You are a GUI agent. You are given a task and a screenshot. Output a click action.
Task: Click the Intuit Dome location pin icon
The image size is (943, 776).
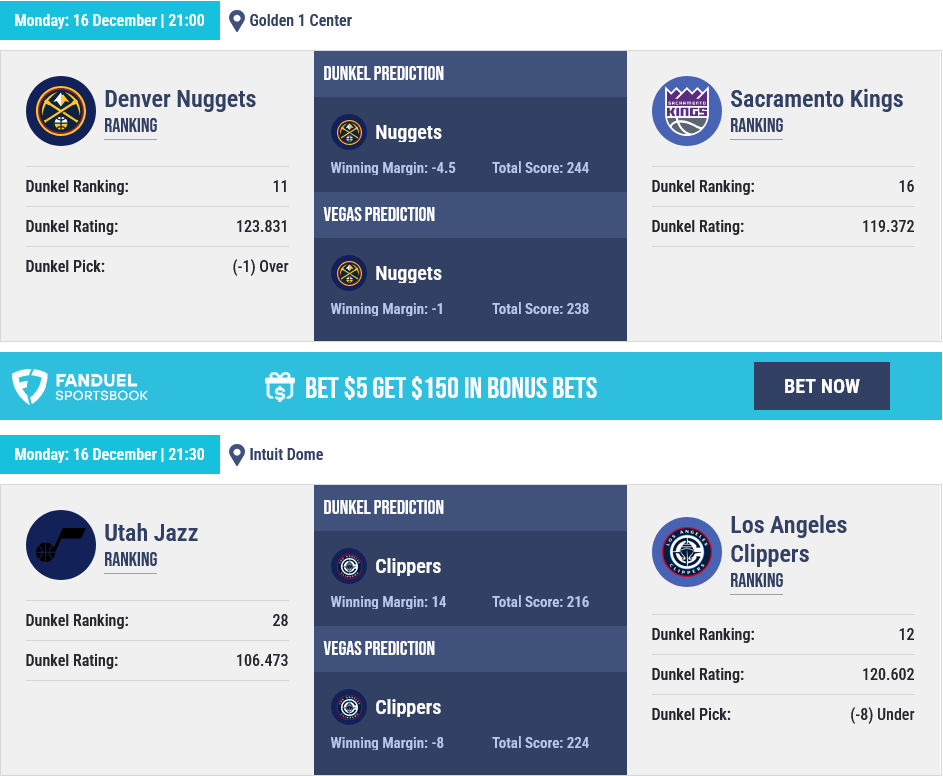237,455
